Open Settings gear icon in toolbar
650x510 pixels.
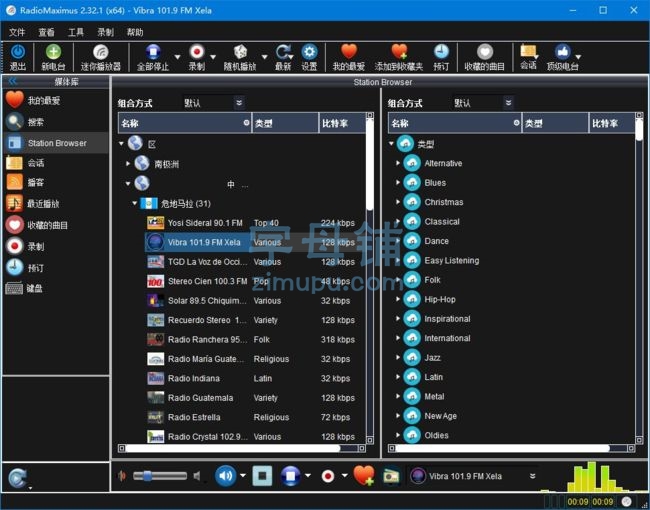tap(309, 52)
